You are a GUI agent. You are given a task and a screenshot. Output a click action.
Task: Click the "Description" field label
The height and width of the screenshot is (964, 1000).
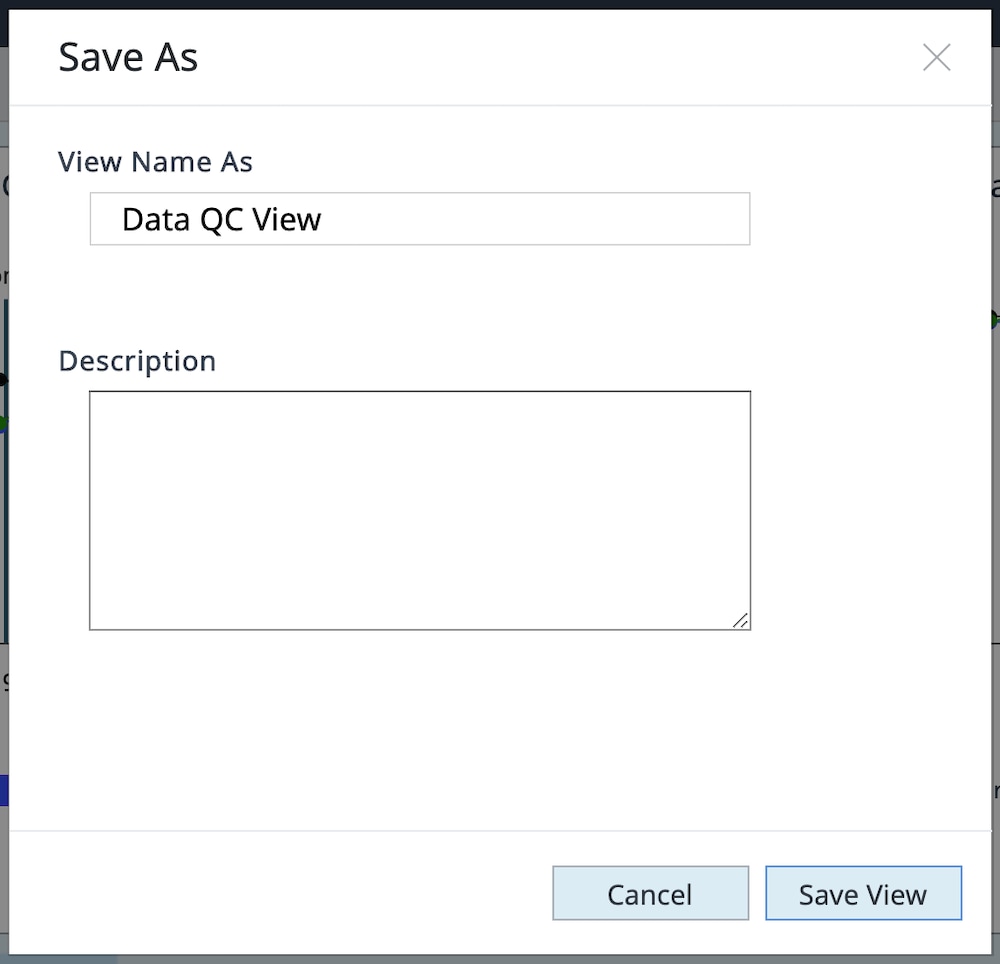tap(137, 360)
